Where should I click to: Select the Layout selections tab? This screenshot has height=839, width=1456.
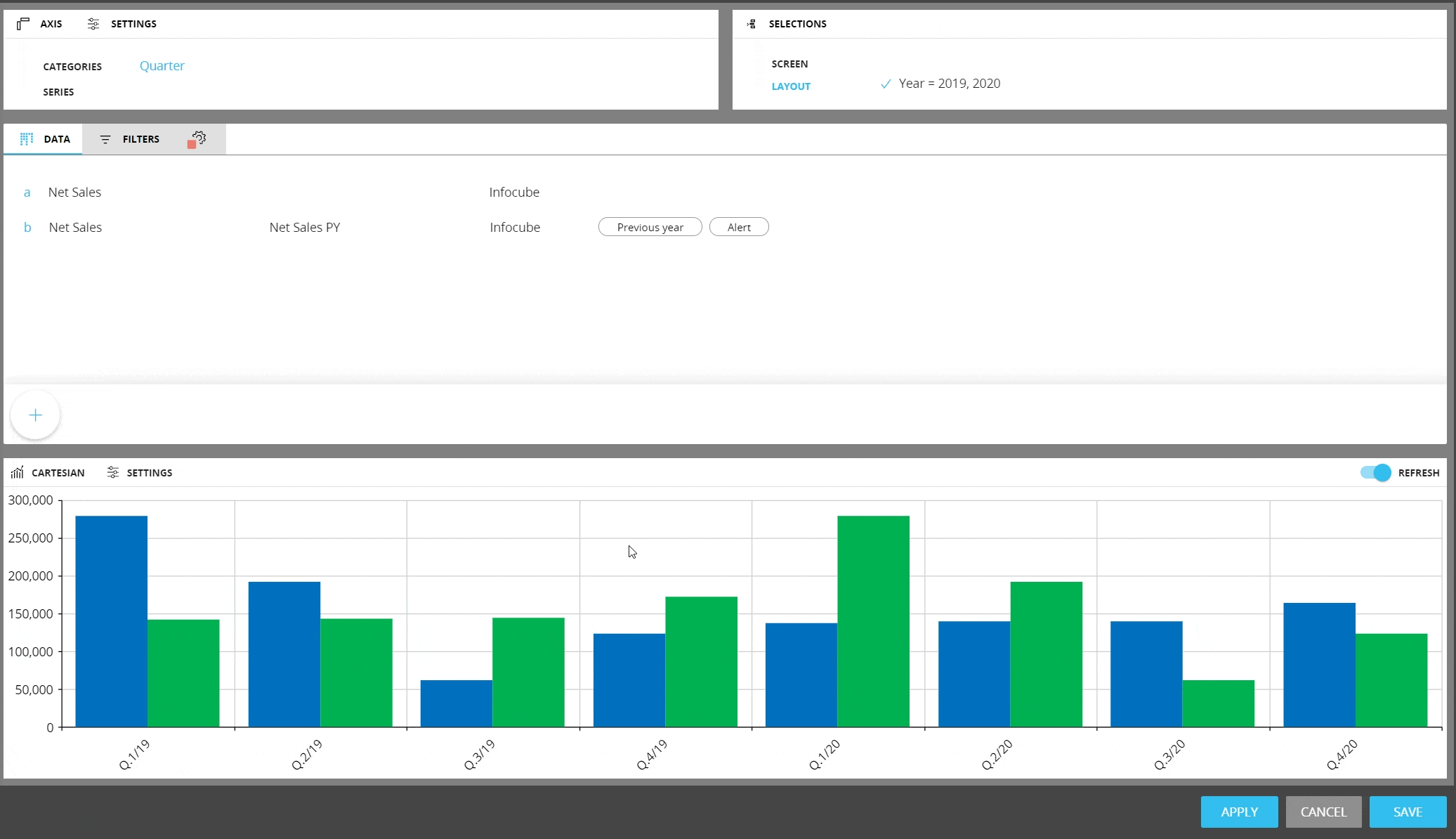[x=791, y=86]
